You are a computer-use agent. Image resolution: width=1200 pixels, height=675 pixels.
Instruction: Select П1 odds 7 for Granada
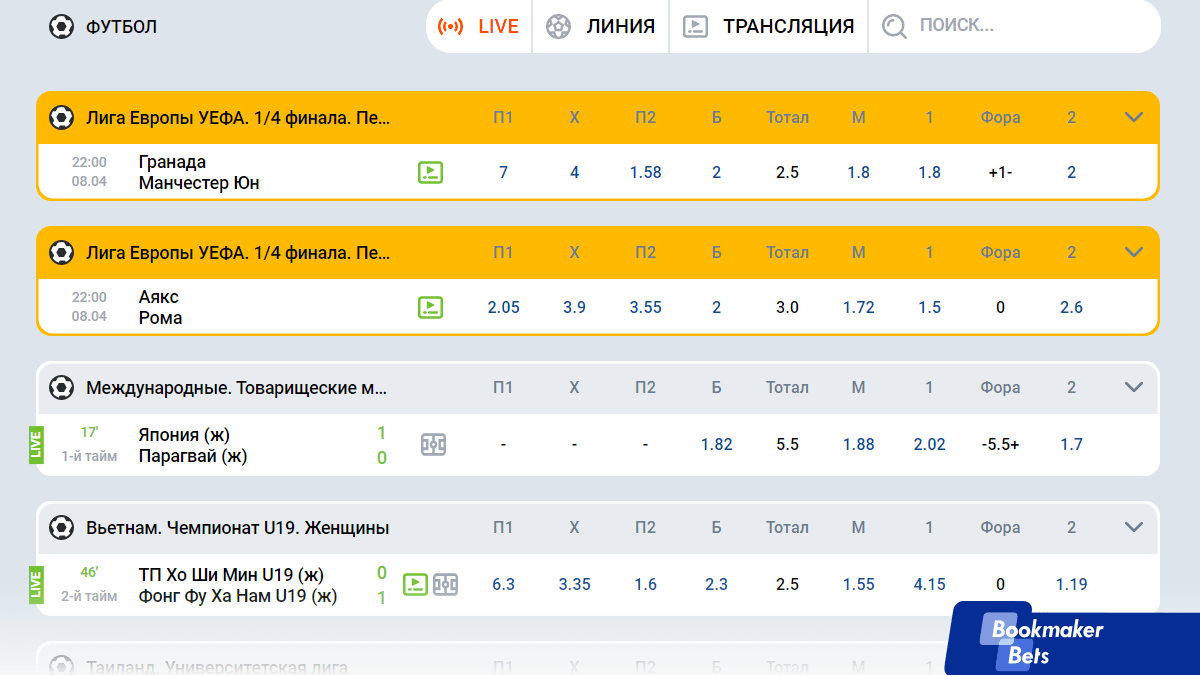[x=503, y=172]
